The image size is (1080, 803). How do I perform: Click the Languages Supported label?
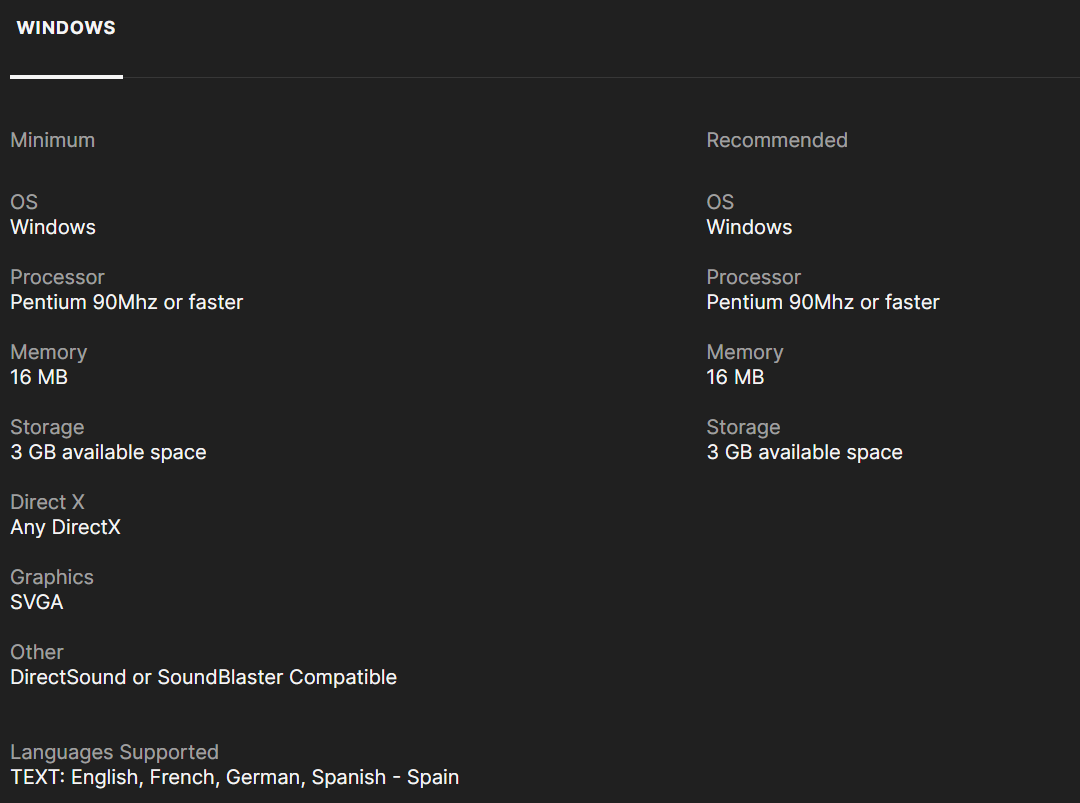tap(114, 752)
